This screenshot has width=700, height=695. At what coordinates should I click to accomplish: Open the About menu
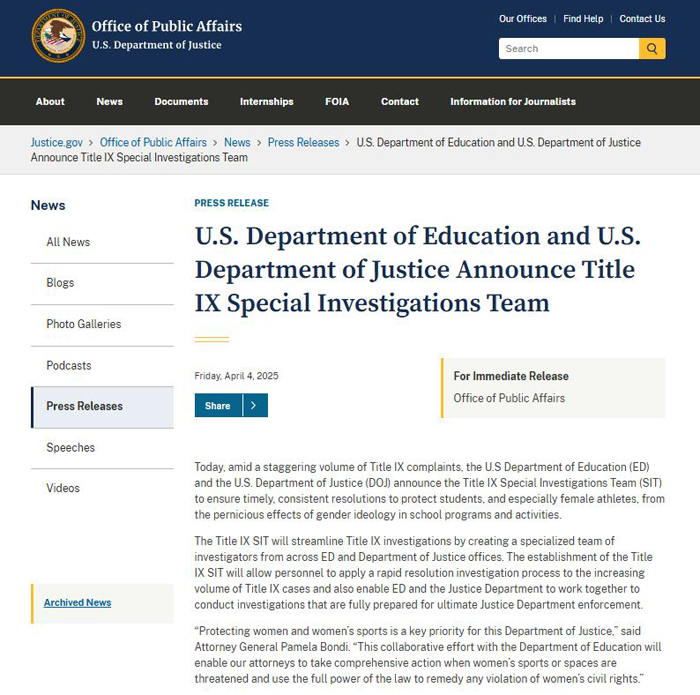coord(50,101)
